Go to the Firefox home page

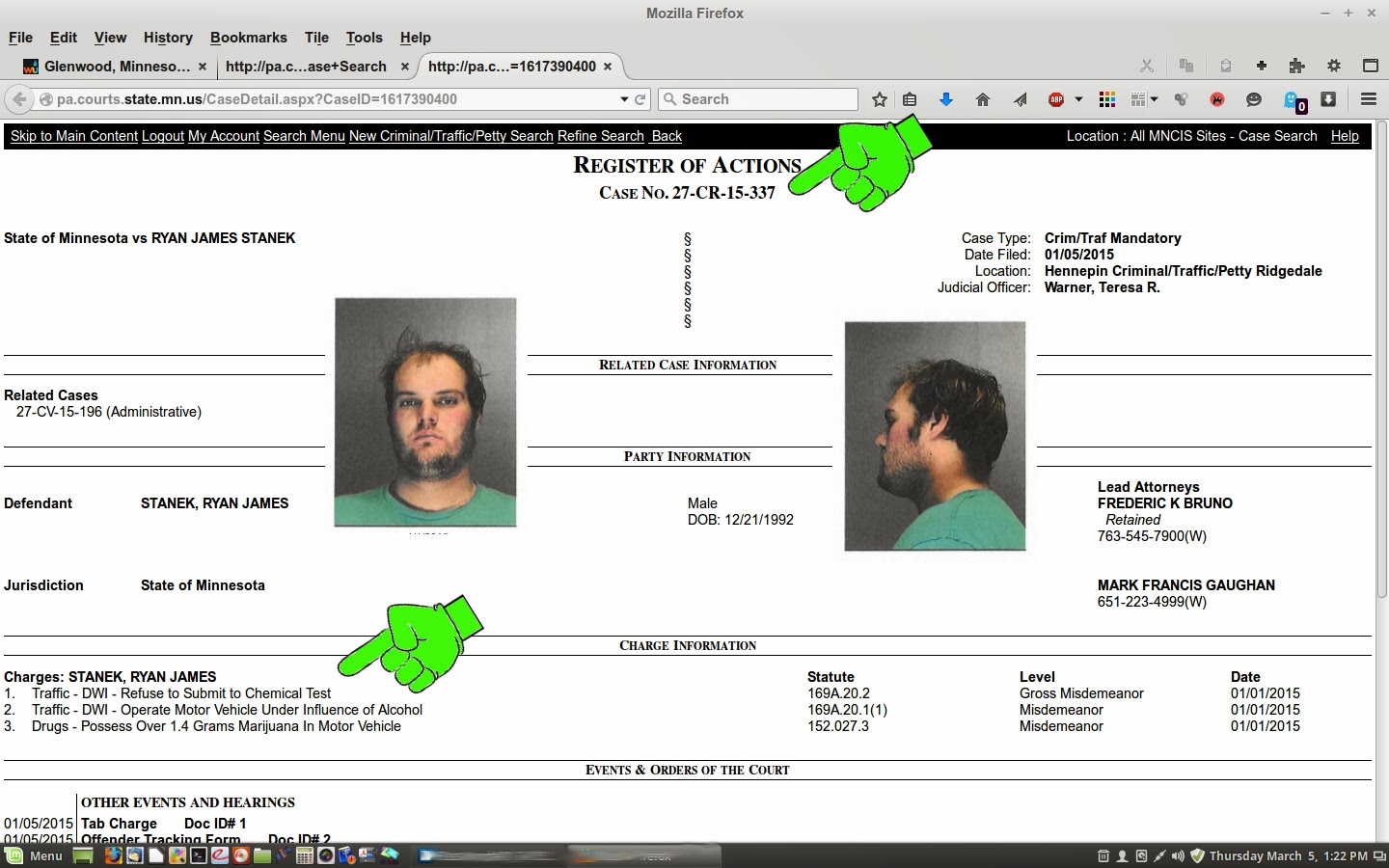point(983,99)
